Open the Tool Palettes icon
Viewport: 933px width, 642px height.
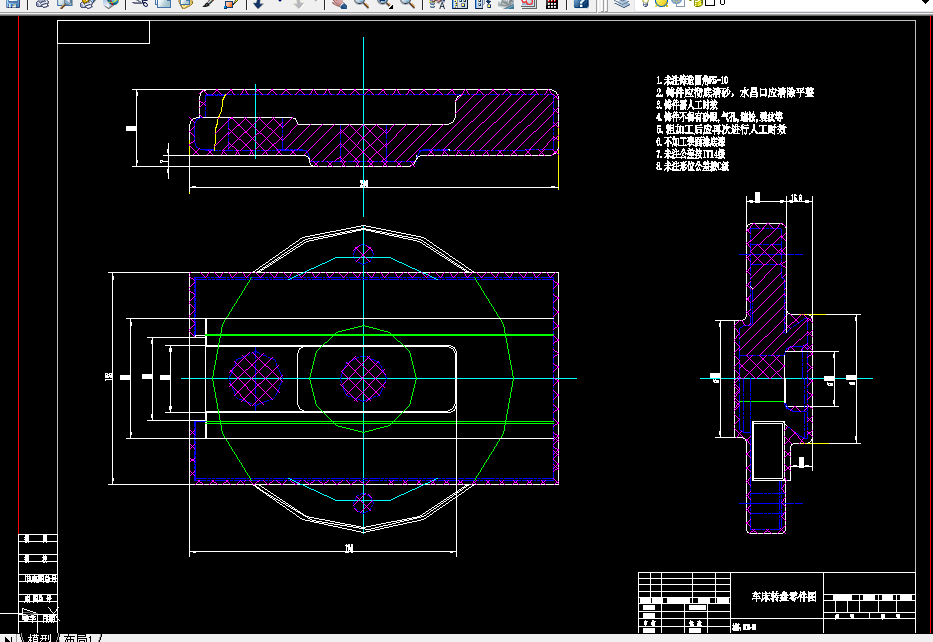coord(483,4)
